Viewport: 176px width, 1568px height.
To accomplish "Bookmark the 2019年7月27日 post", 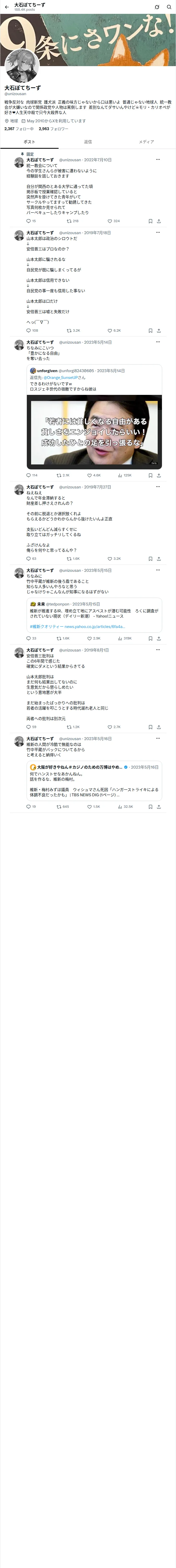I will (150, 559).
